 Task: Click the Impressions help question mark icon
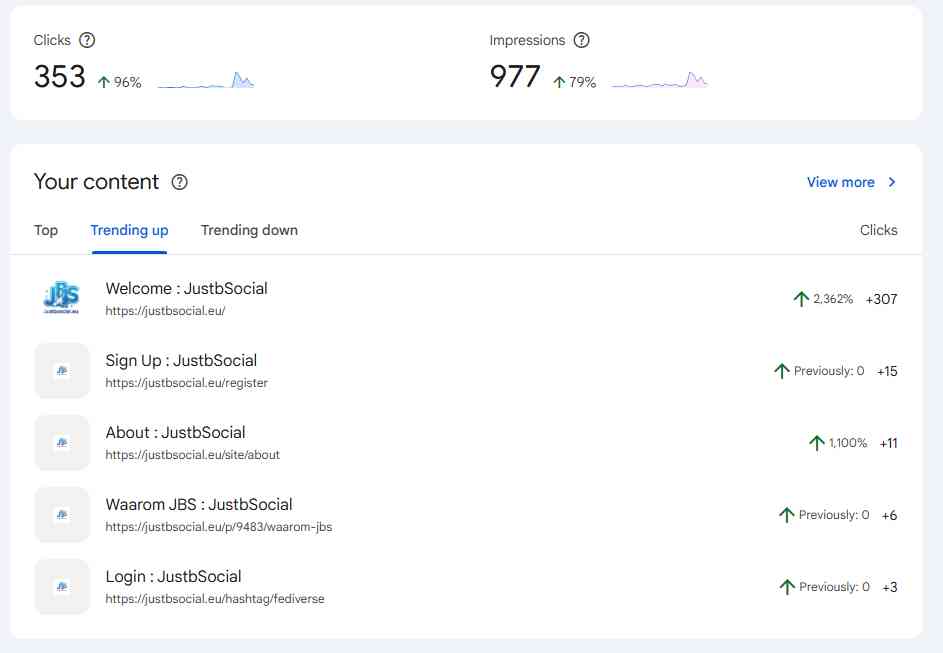pyautogui.click(x=581, y=41)
